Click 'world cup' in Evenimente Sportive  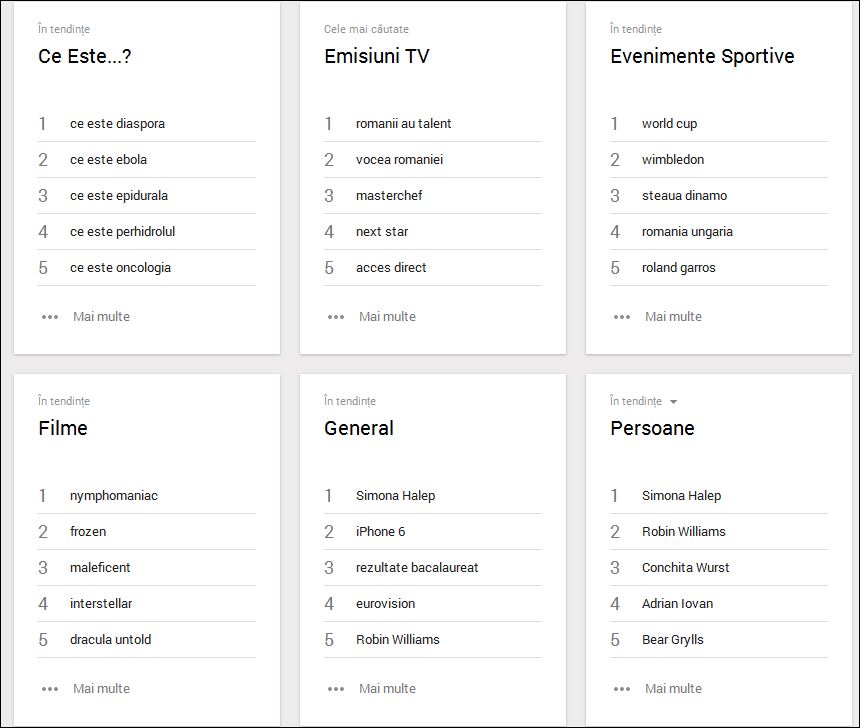click(x=669, y=124)
